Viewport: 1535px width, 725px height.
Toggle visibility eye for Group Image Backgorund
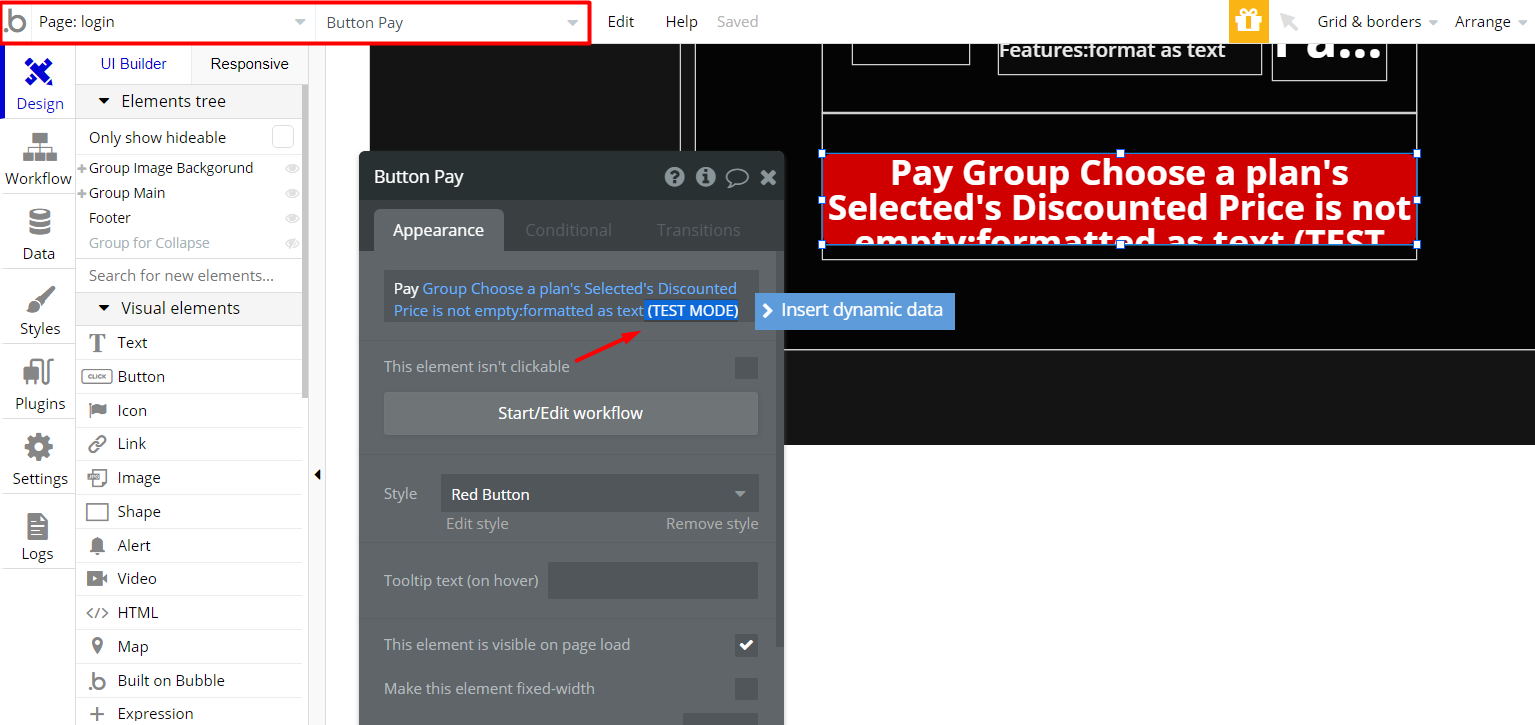pyautogui.click(x=292, y=168)
